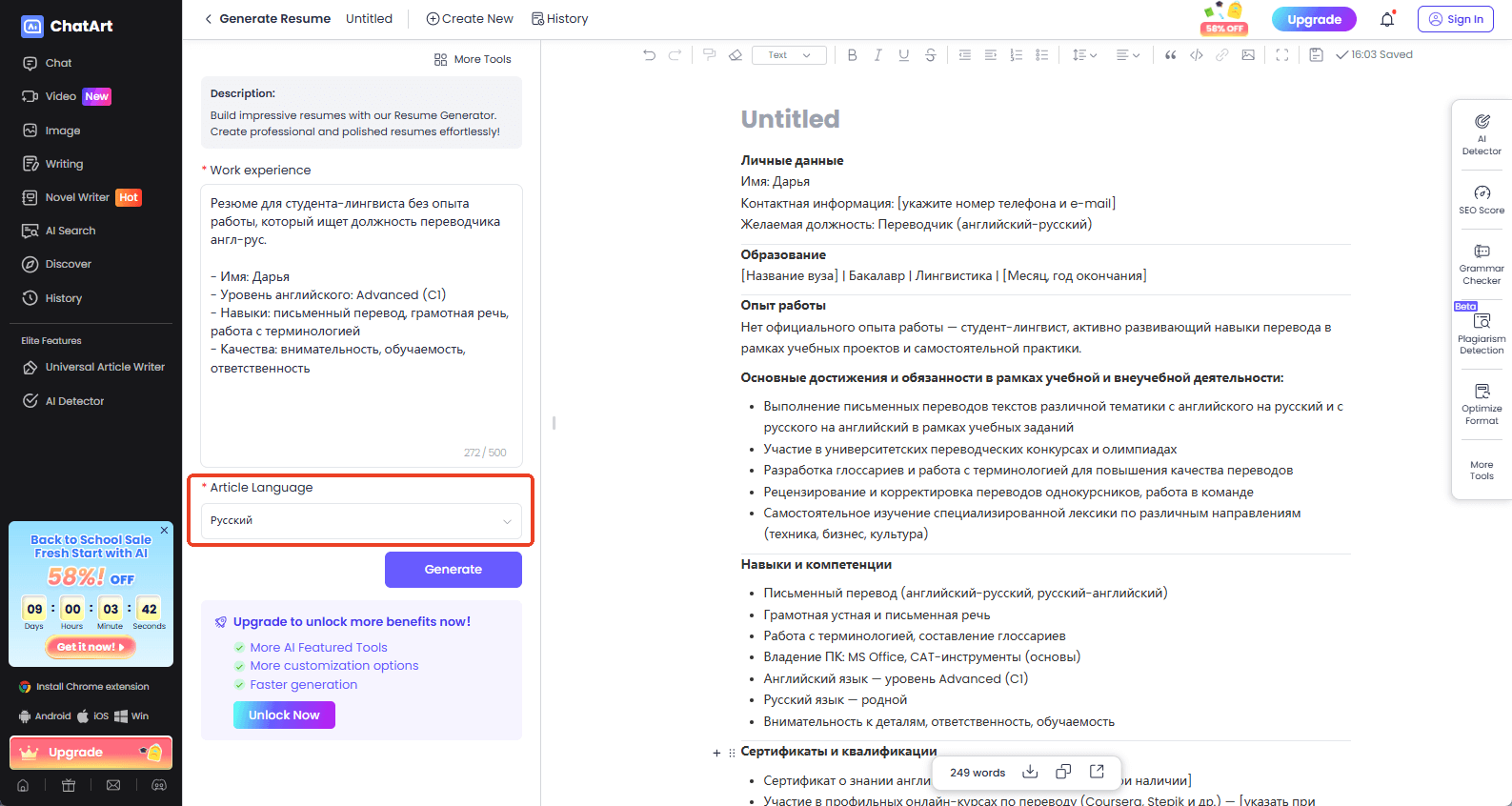
Task: Open the line spacing dropdown
Action: [1084, 55]
